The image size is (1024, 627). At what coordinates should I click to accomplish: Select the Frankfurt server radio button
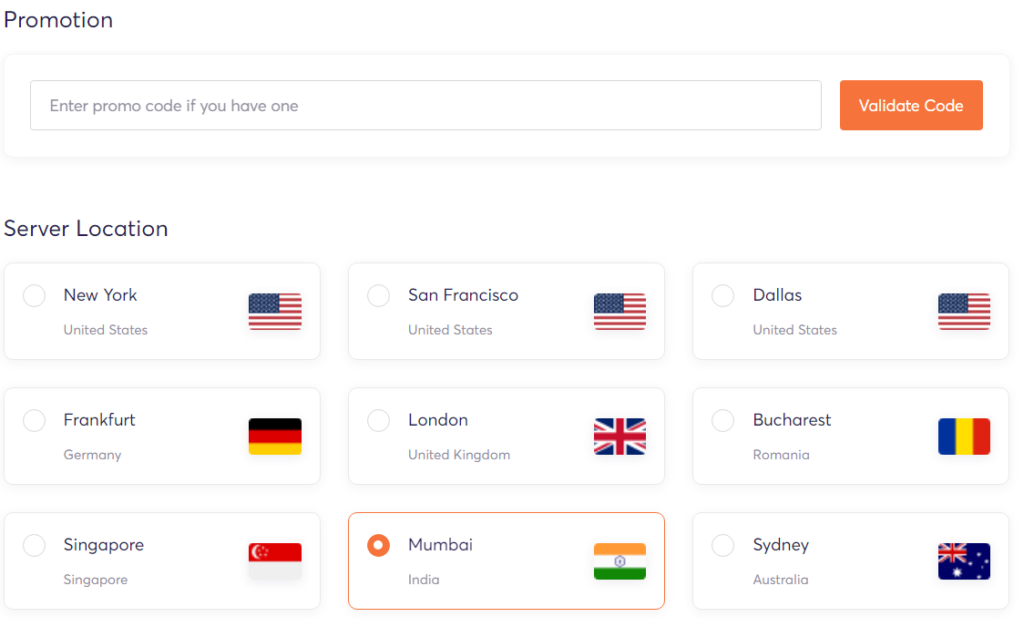click(x=33, y=420)
